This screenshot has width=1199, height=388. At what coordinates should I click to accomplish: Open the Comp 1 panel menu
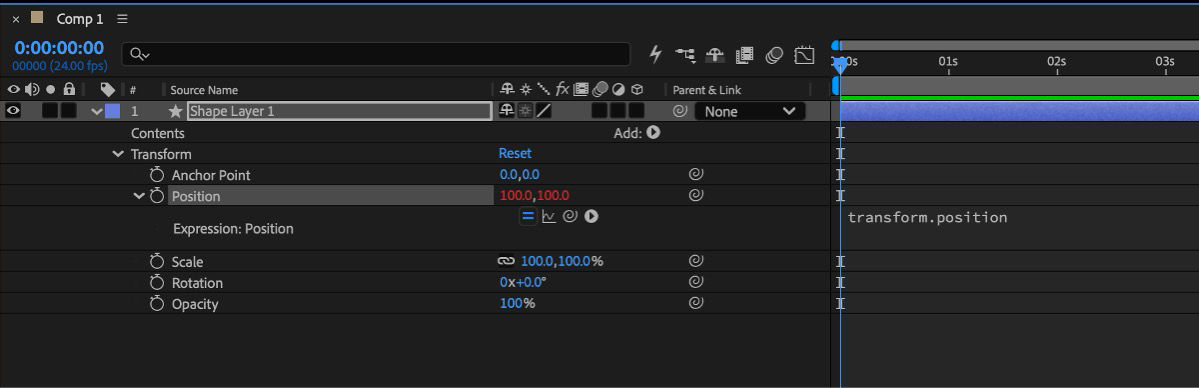click(123, 19)
